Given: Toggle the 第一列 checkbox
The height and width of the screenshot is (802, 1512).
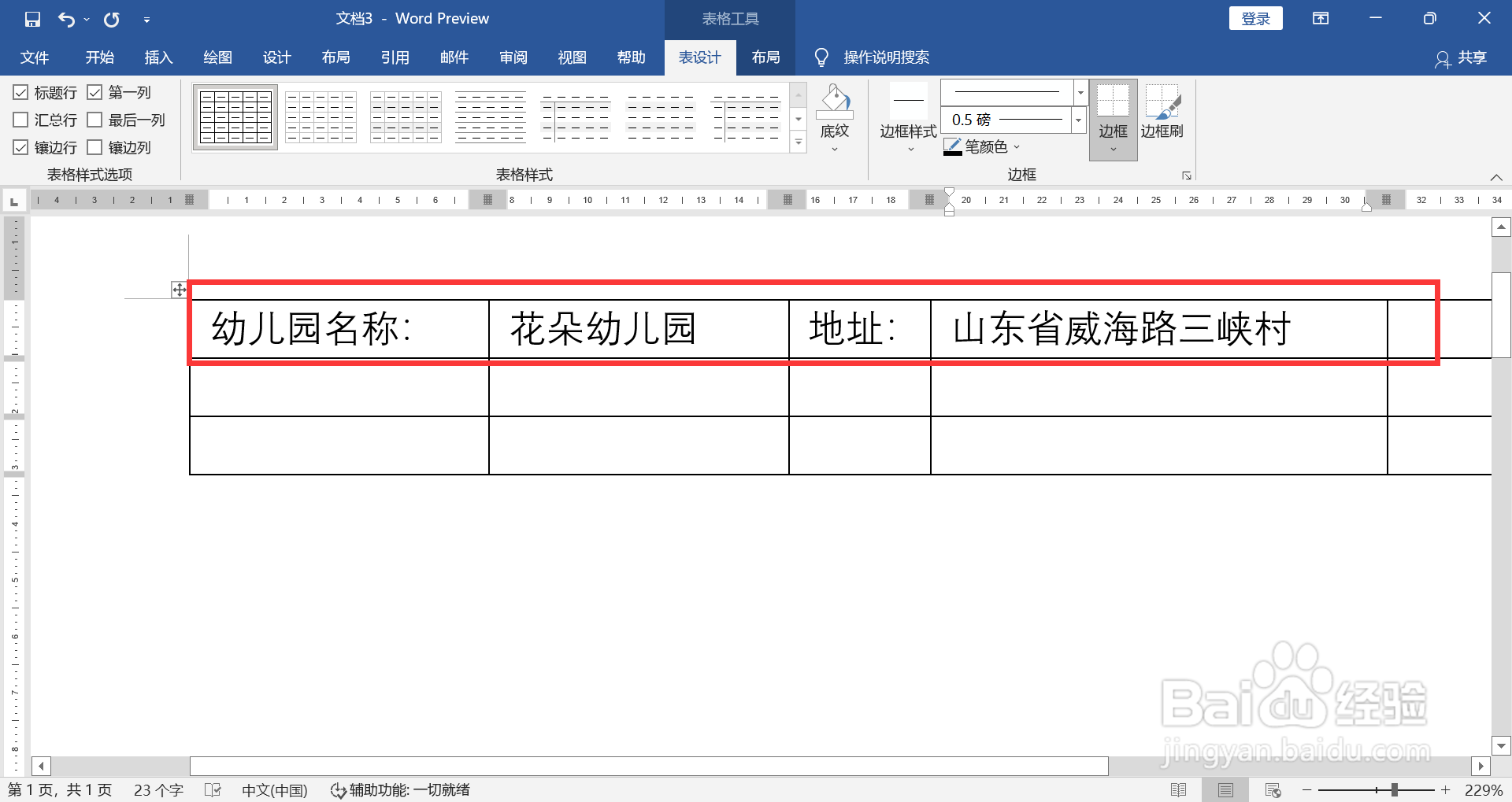Looking at the screenshot, I should coord(94,93).
